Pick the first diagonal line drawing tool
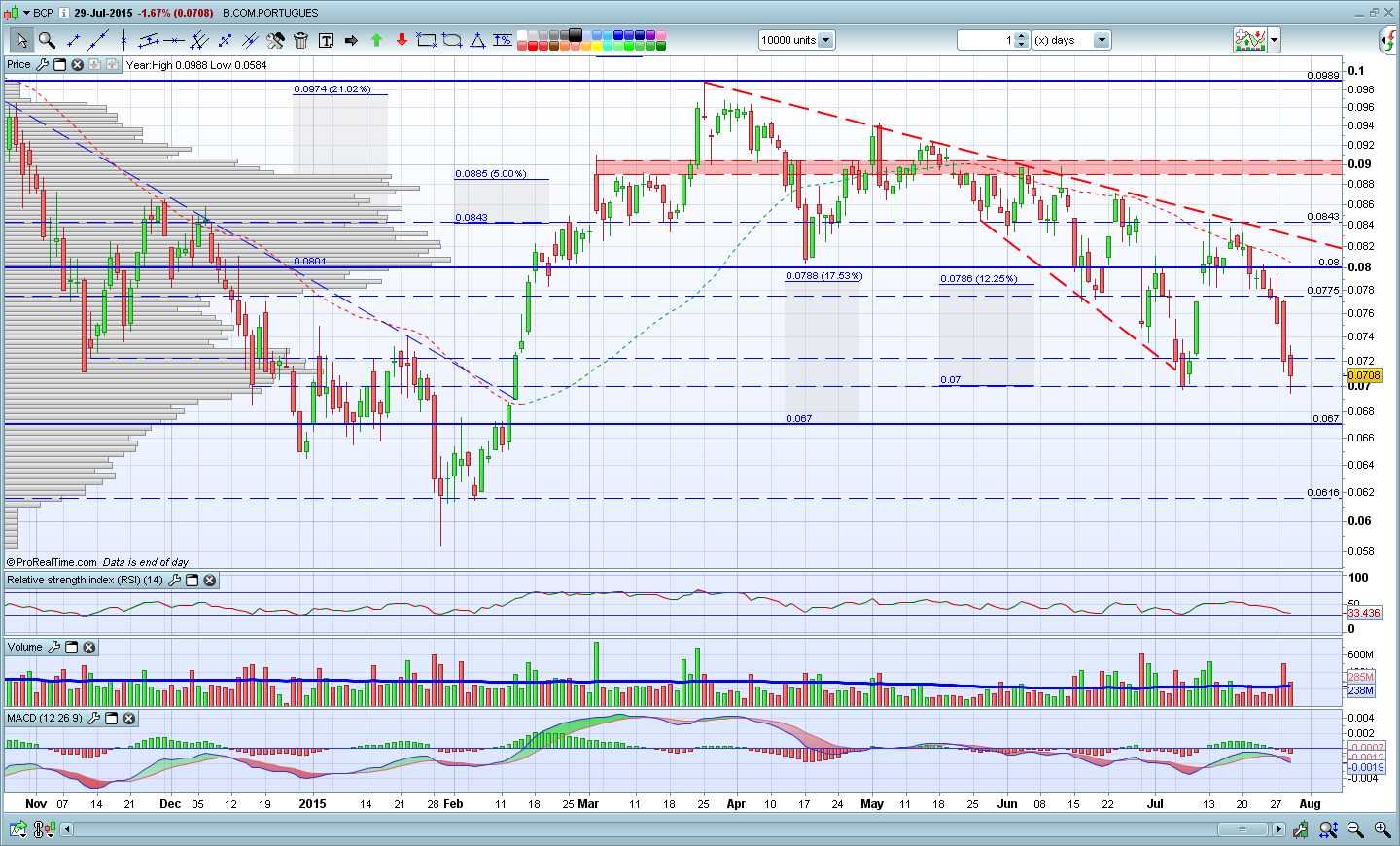1400x846 pixels. 73,40
